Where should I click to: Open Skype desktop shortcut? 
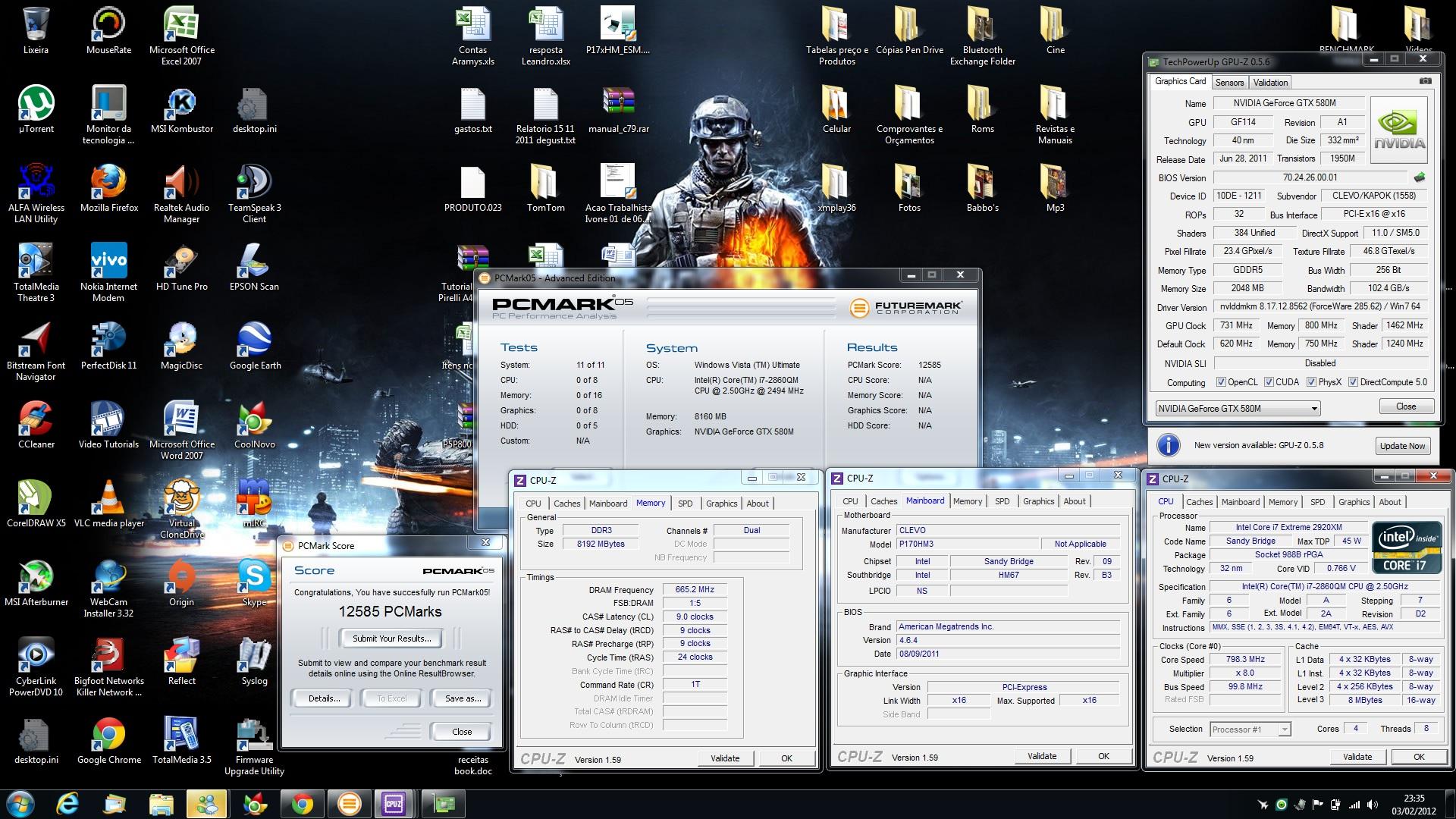(x=254, y=583)
